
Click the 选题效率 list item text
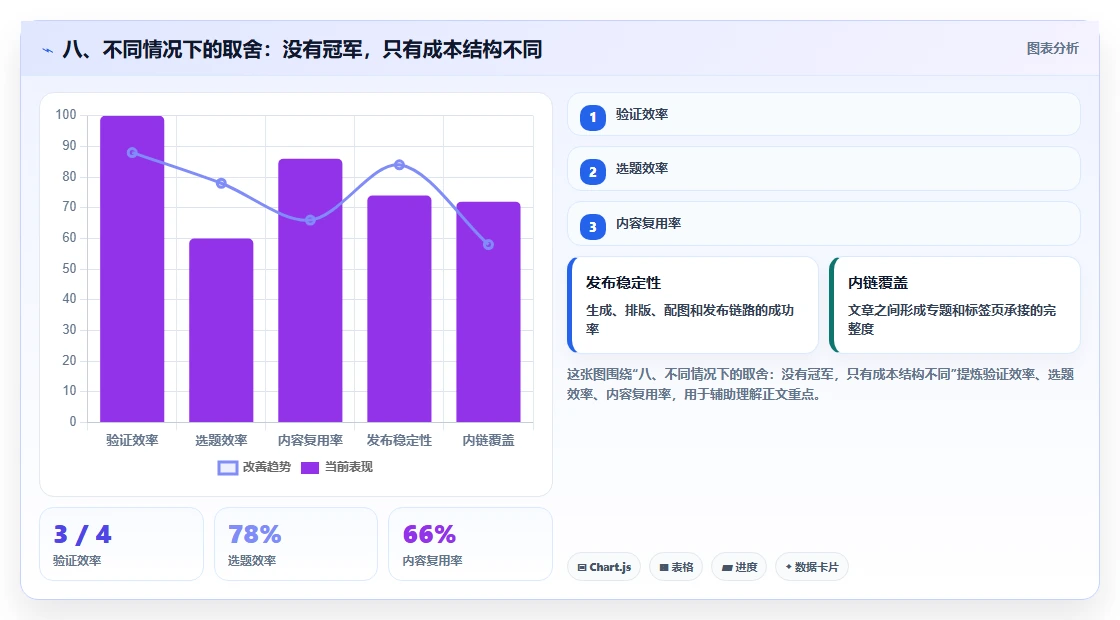pos(642,169)
